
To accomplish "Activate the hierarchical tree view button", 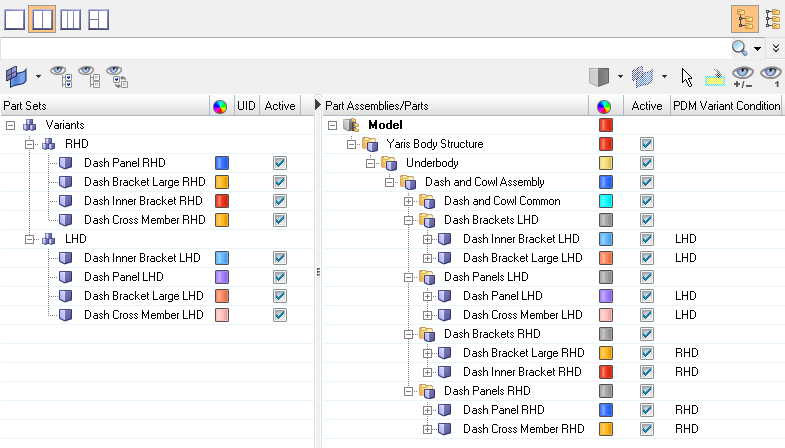I will 744,18.
